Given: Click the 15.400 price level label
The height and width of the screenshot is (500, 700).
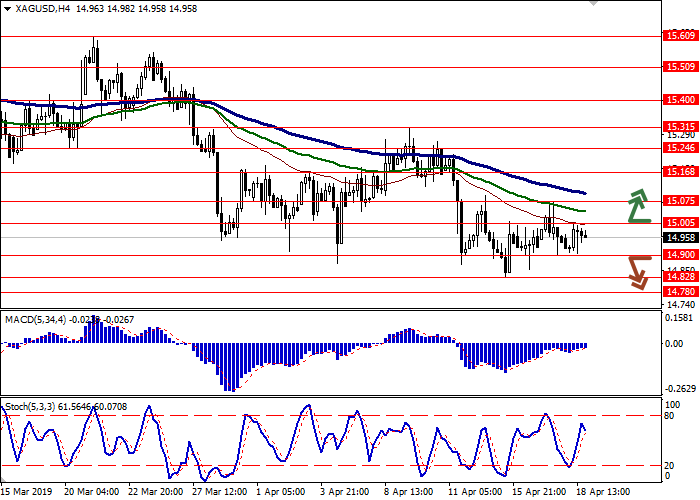Looking at the screenshot, I should coord(680,100).
